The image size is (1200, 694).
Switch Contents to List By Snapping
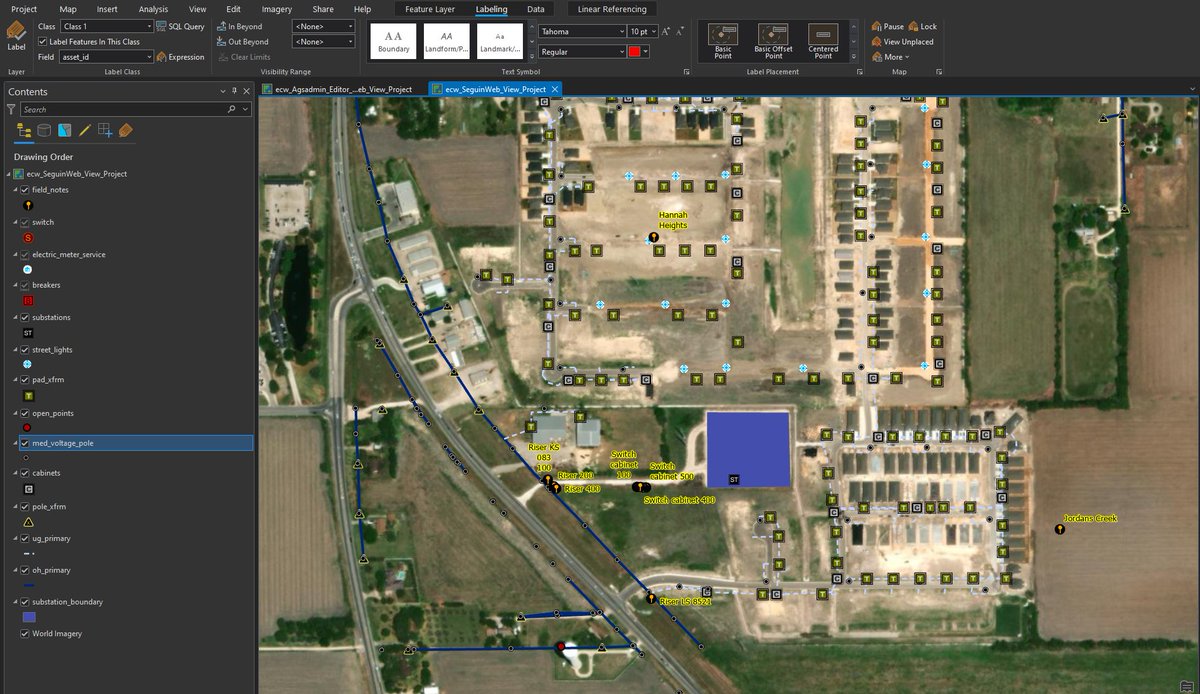(x=105, y=130)
